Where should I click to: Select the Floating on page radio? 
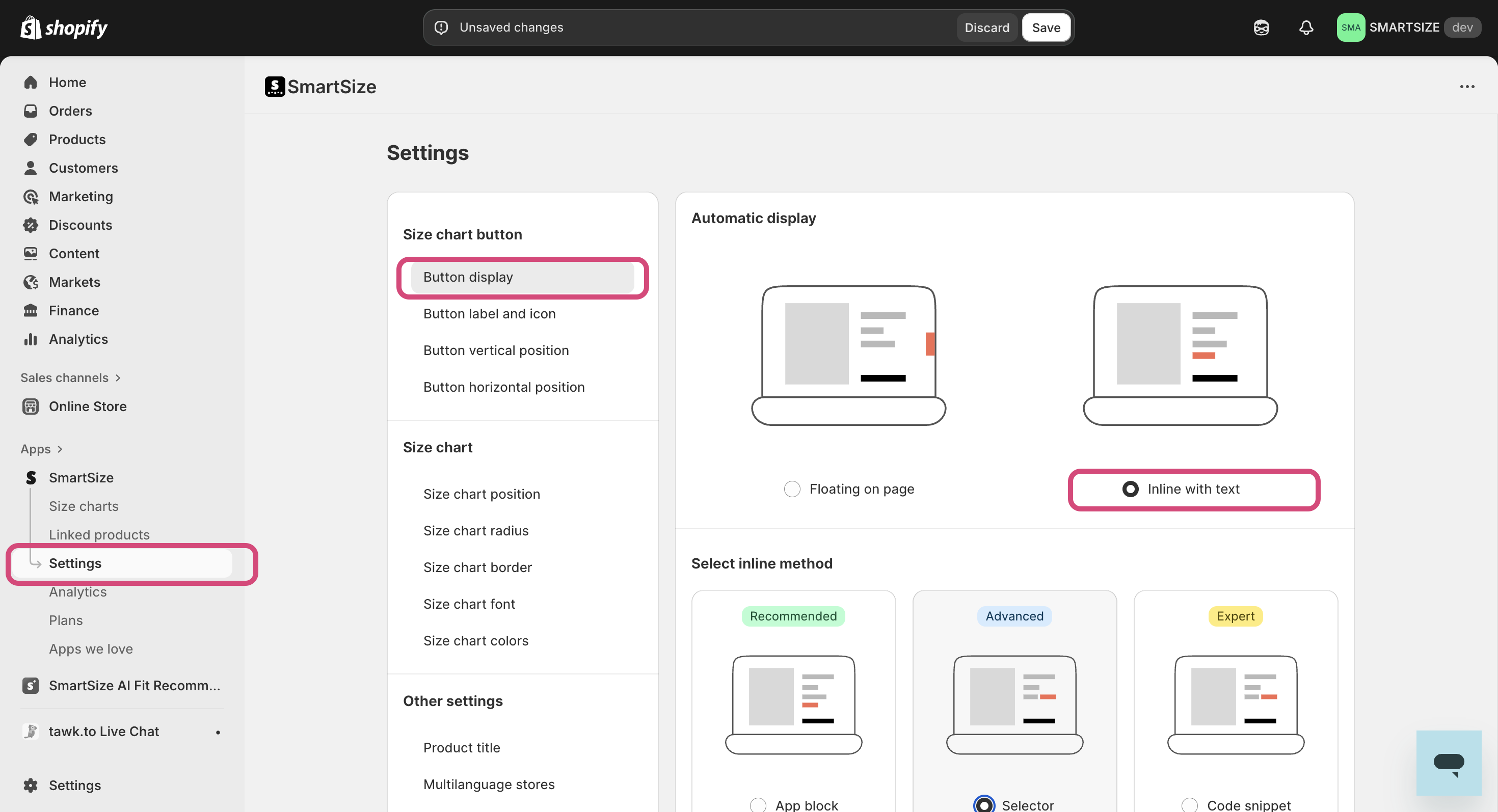point(792,489)
